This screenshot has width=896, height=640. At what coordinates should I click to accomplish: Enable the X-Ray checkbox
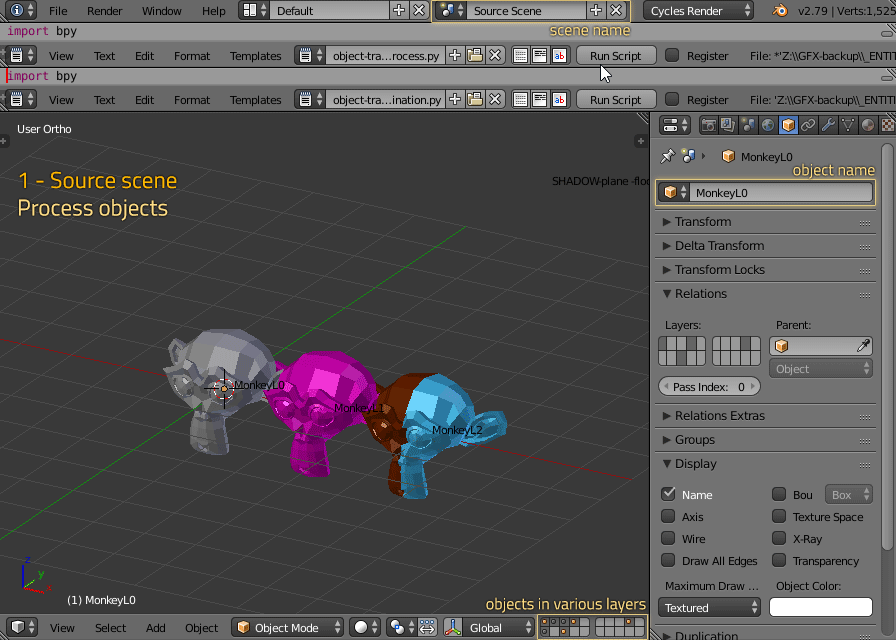click(x=779, y=538)
